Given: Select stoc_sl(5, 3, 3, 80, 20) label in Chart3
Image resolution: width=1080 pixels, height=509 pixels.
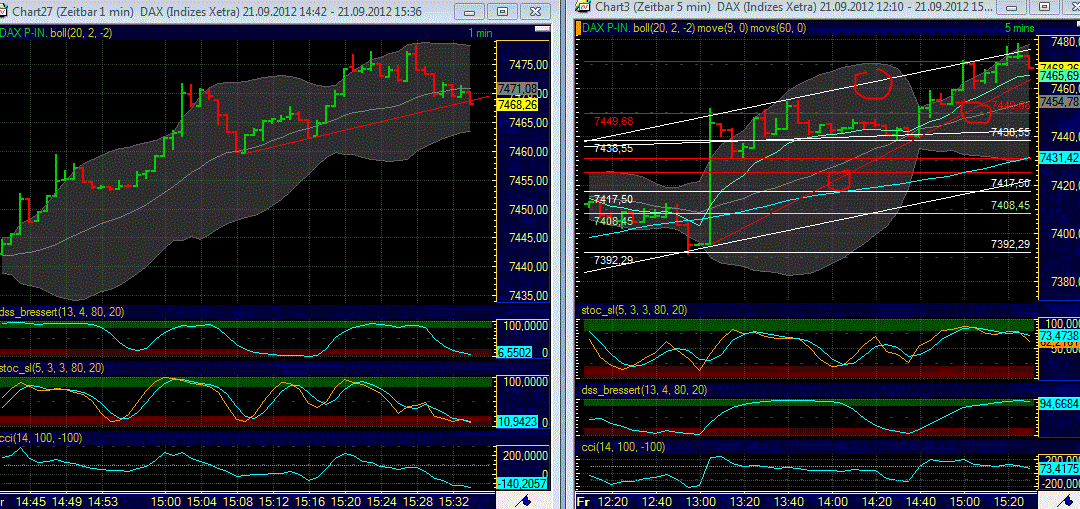Looking at the screenshot, I should (634, 310).
